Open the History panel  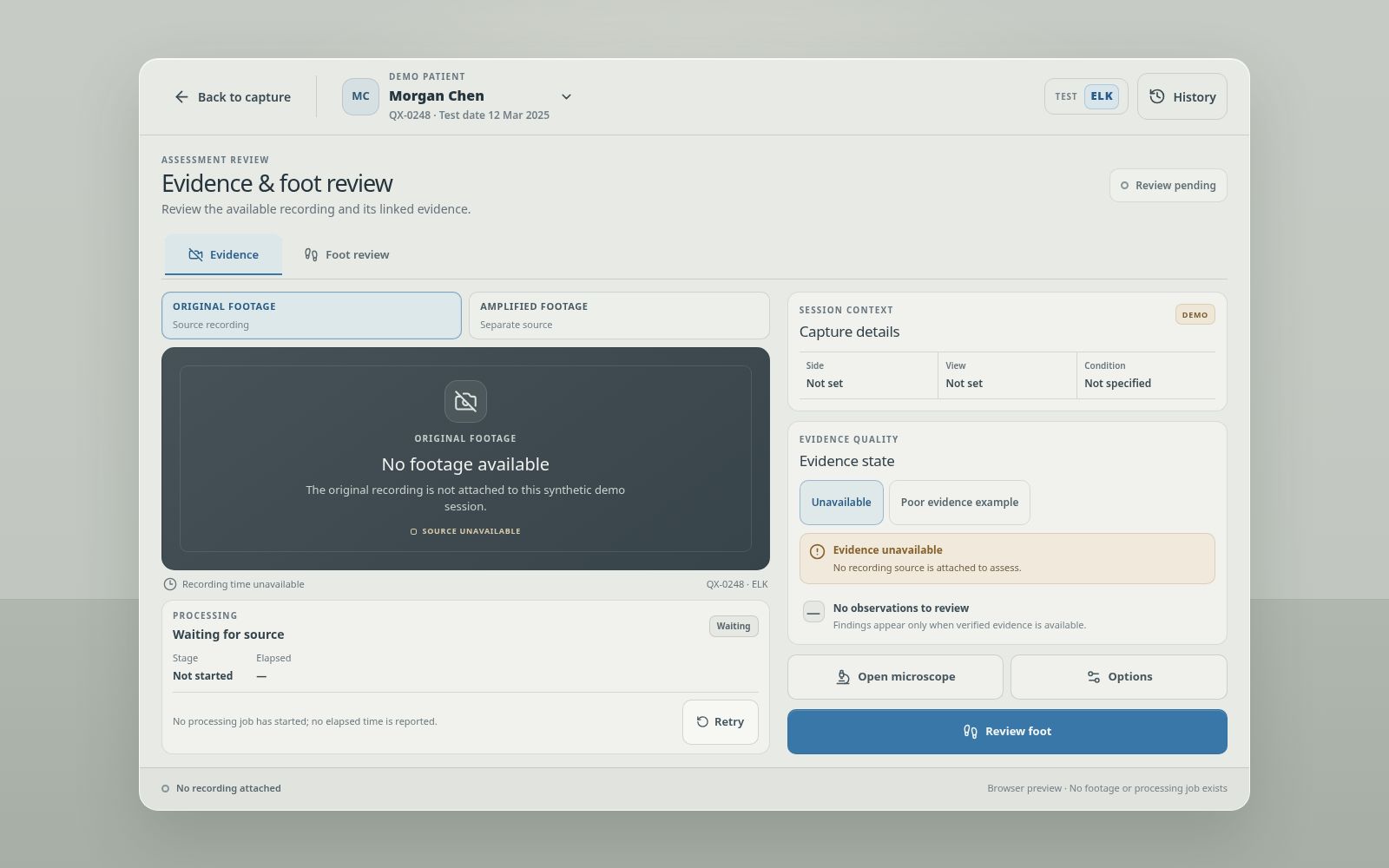(x=1182, y=96)
